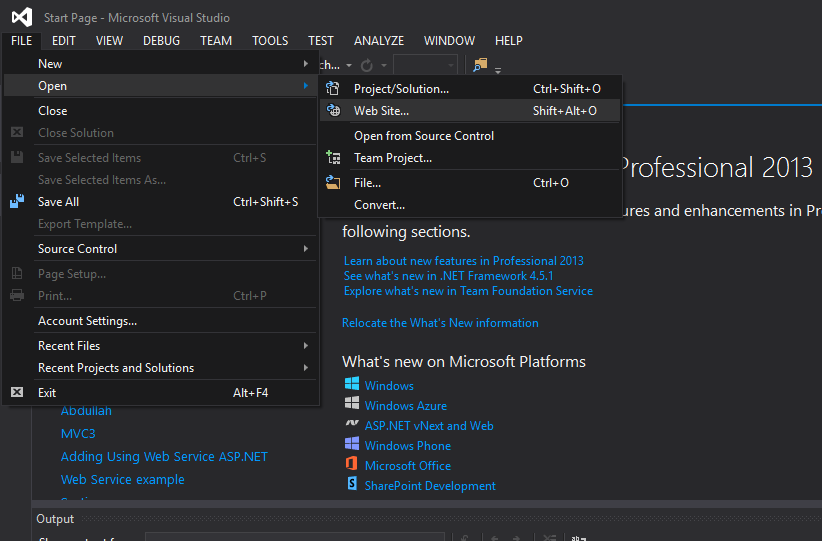Select Open in the File menu
This screenshot has height=541, width=822.
coord(160,85)
